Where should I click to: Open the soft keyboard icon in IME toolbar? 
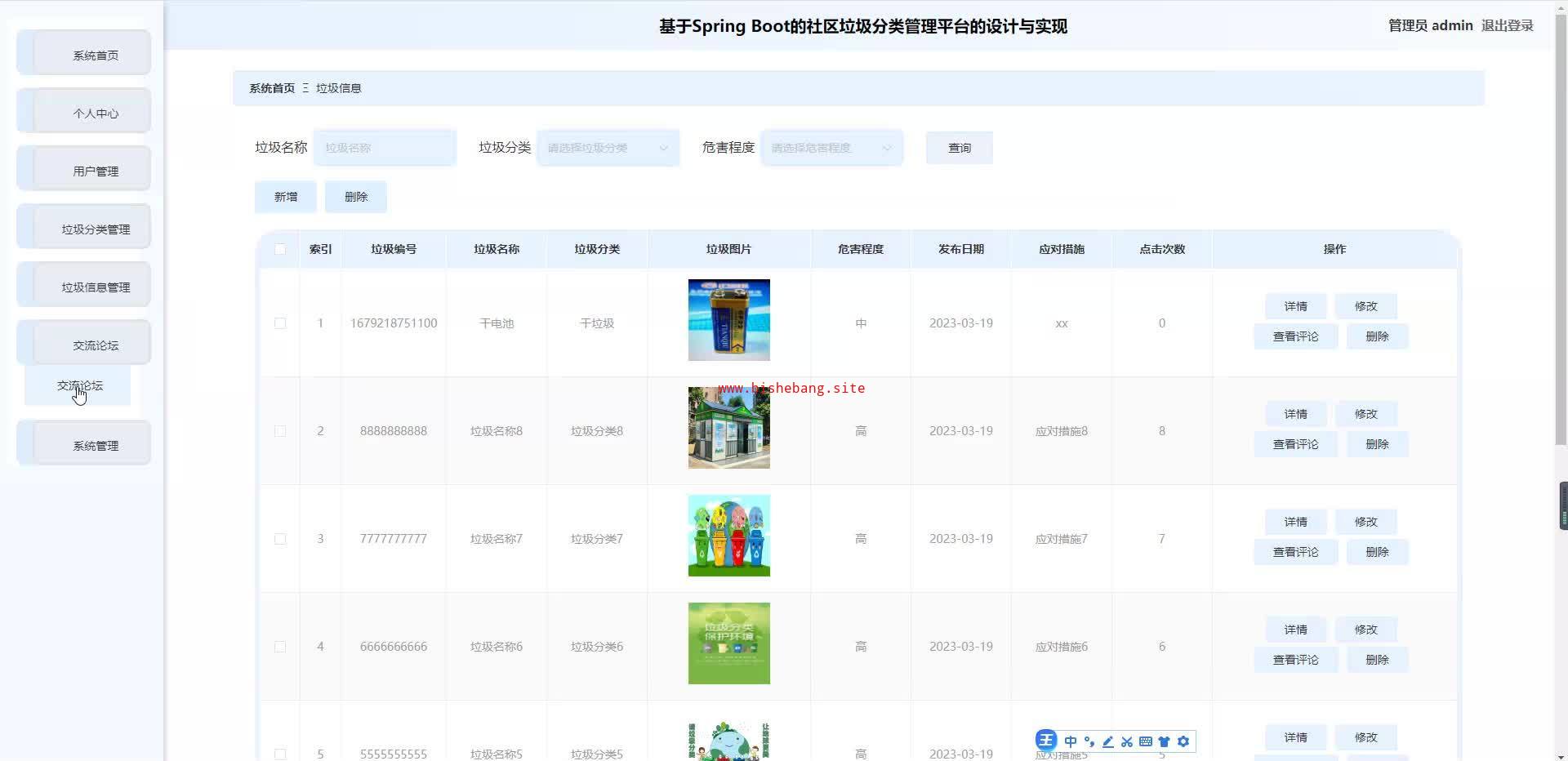(x=1146, y=741)
